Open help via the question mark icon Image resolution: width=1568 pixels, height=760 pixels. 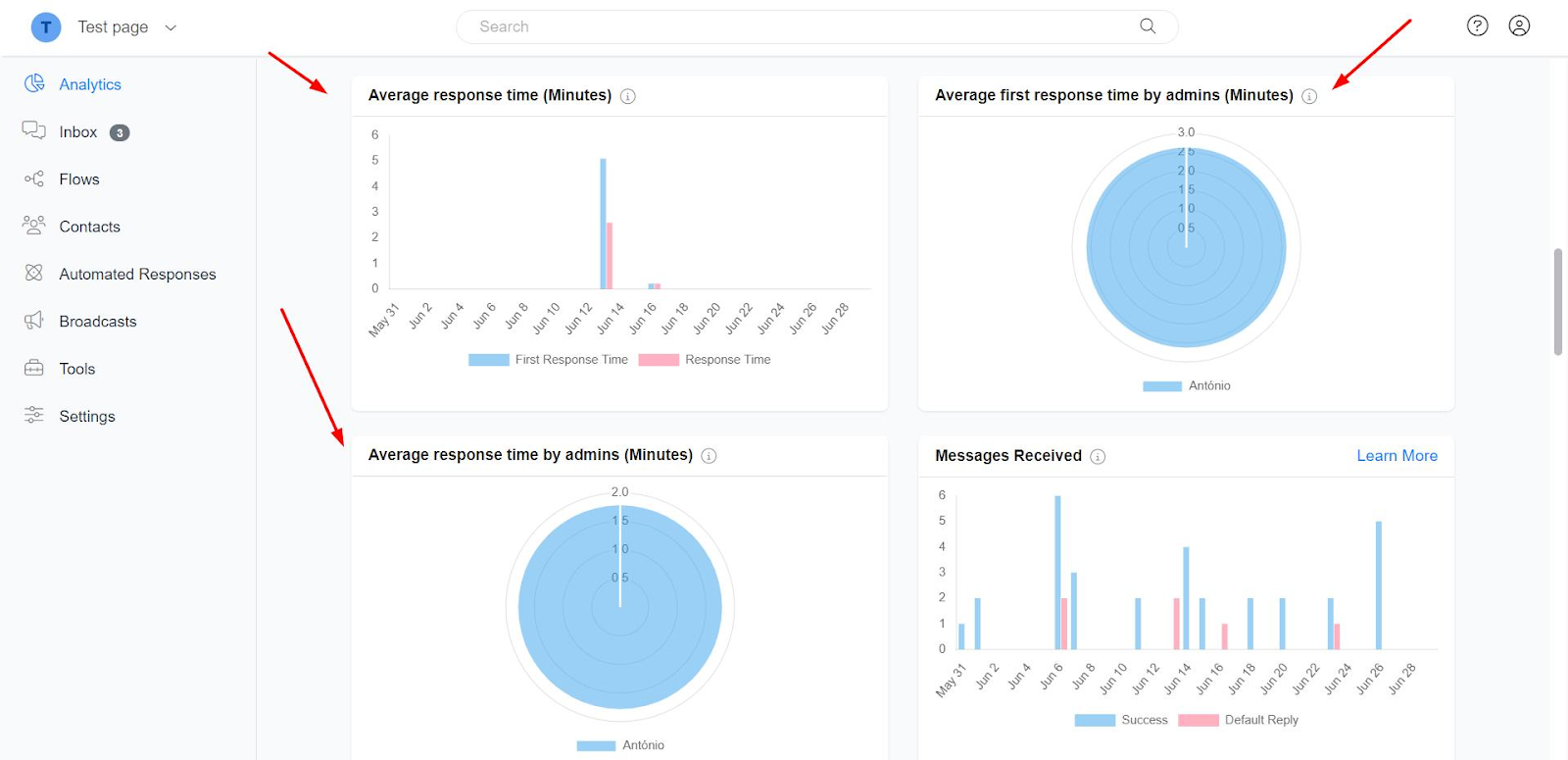pyautogui.click(x=1477, y=26)
